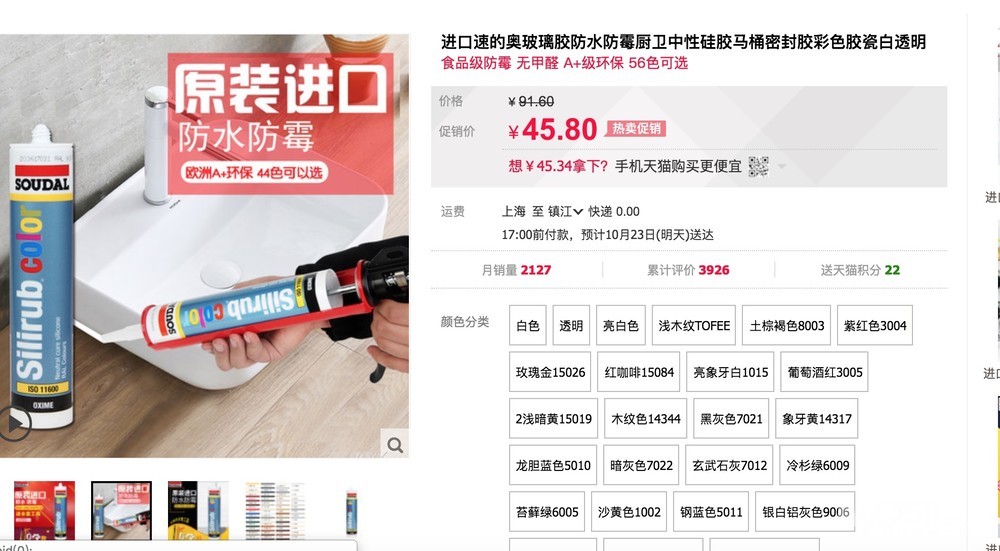Select 黑灰色7021 color variant
This screenshot has width=1000, height=551.
tap(731, 418)
